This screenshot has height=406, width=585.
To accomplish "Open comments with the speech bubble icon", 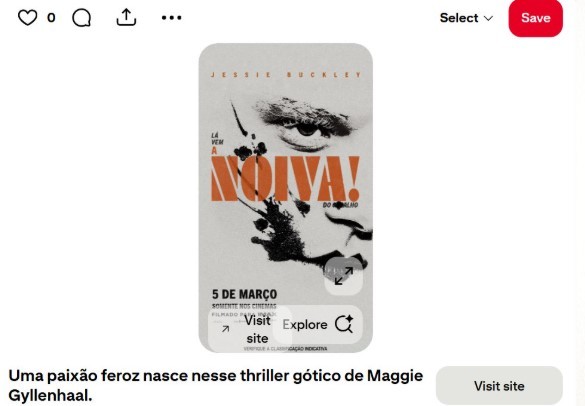I will pos(81,18).
